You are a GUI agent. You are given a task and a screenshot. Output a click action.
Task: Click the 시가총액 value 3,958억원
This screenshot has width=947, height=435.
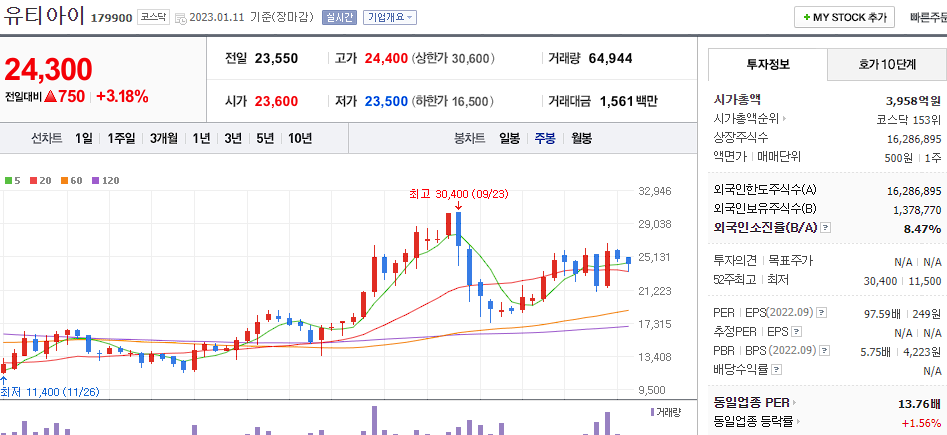pyautogui.click(x=913, y=100)
